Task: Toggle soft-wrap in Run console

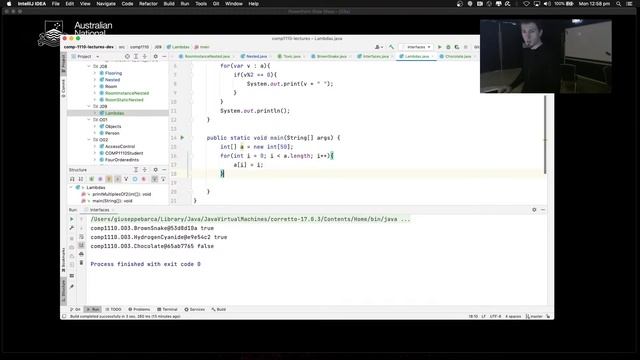Action: point(81,237)
